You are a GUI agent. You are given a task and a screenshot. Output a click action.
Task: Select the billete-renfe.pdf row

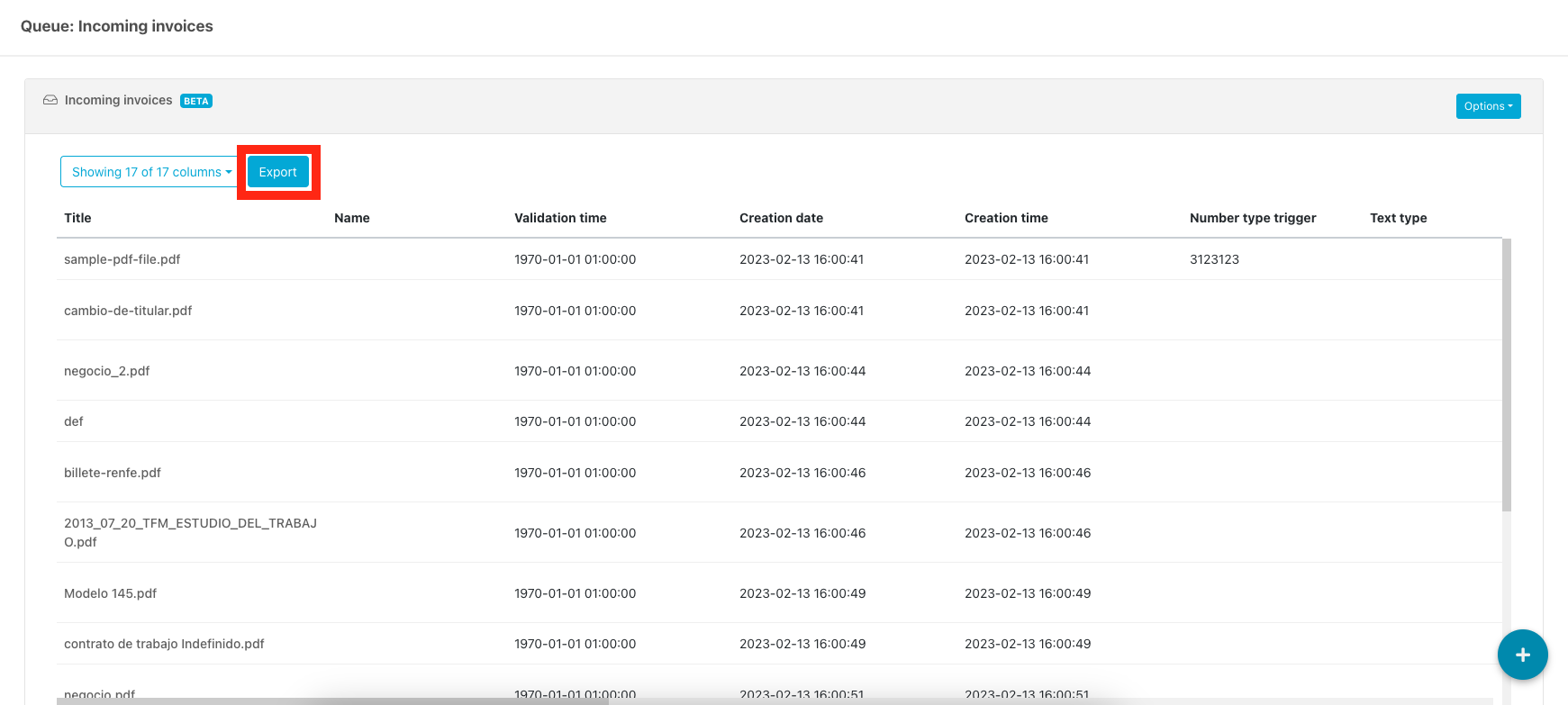coord(113,473)
